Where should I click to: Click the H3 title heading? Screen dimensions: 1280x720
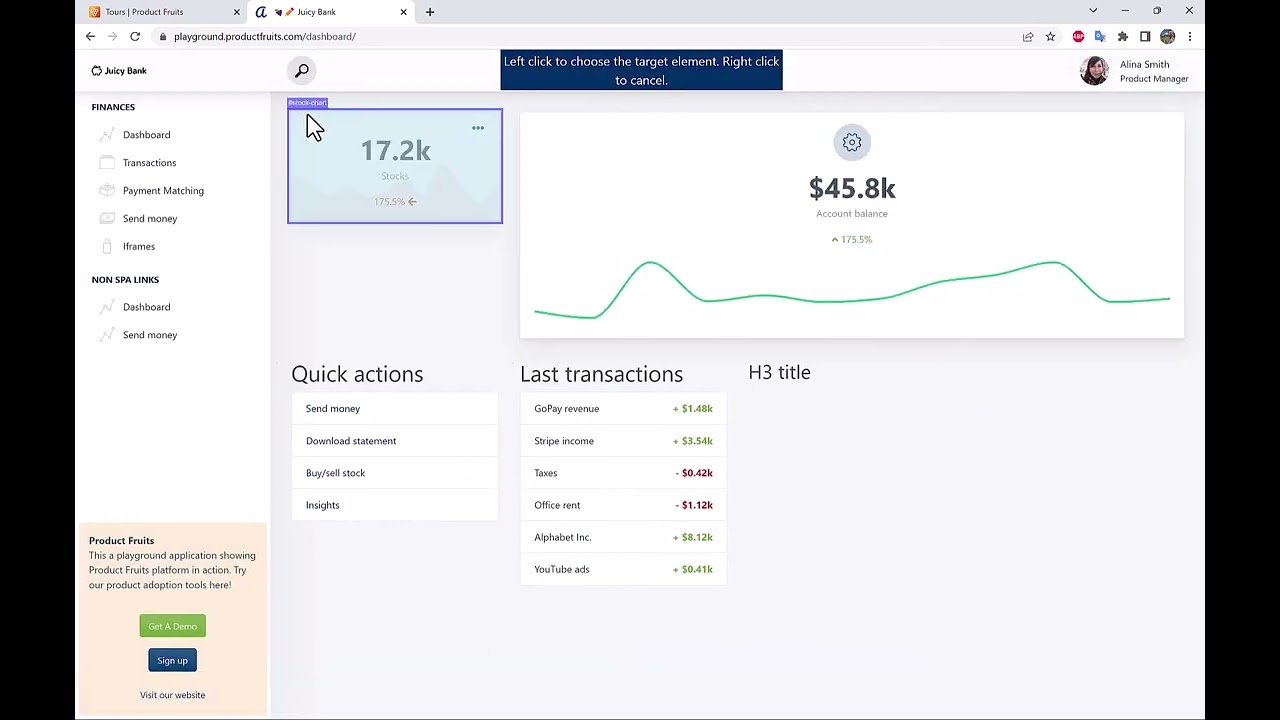pos(779,372)
